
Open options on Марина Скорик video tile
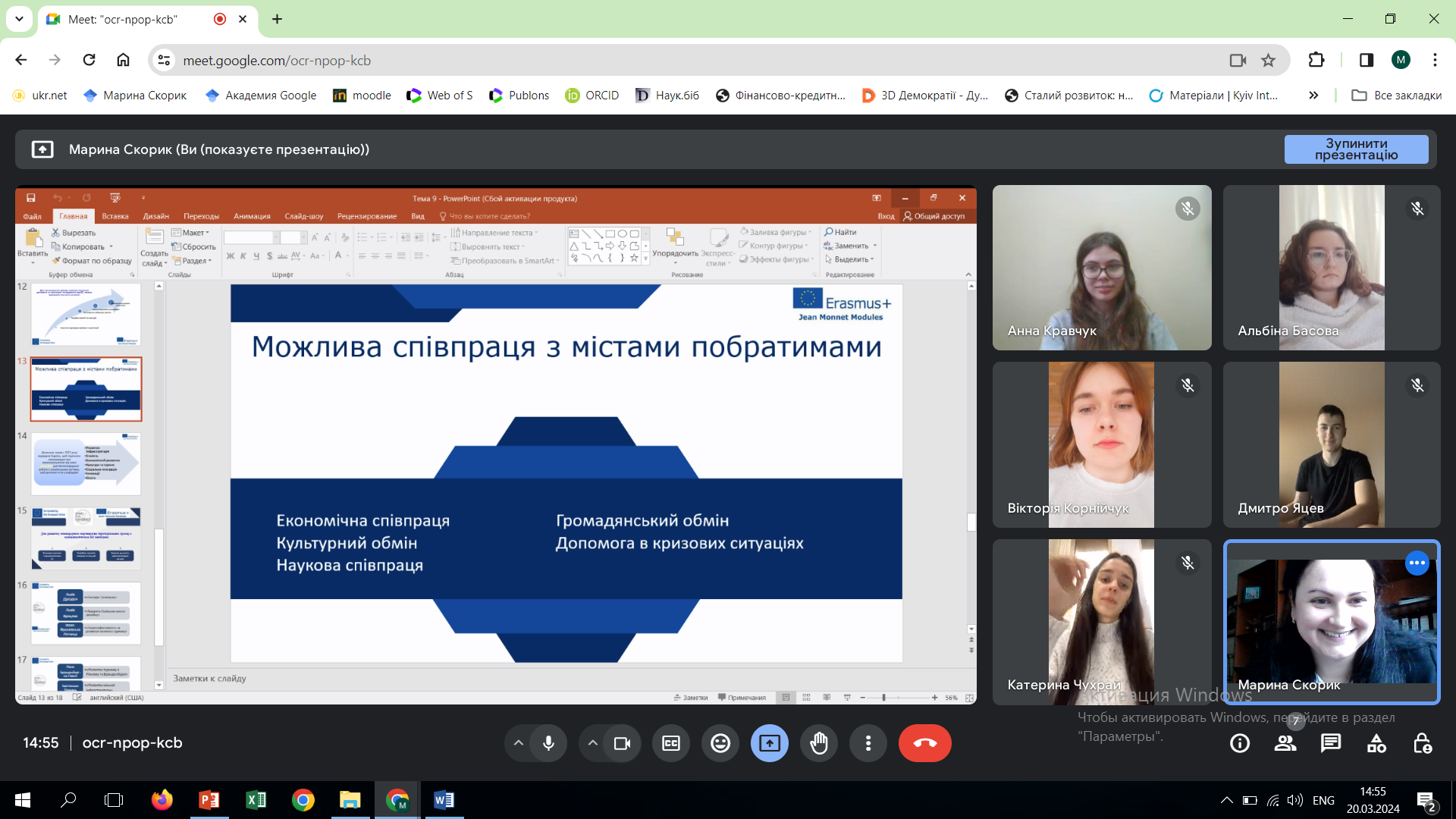(x=1417, y=563)
